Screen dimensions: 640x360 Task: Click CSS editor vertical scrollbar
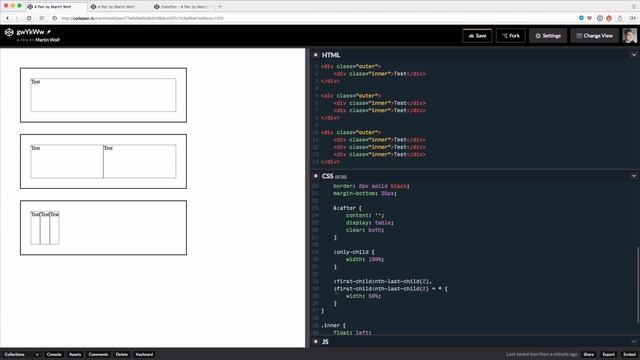[x=638, y=284]
